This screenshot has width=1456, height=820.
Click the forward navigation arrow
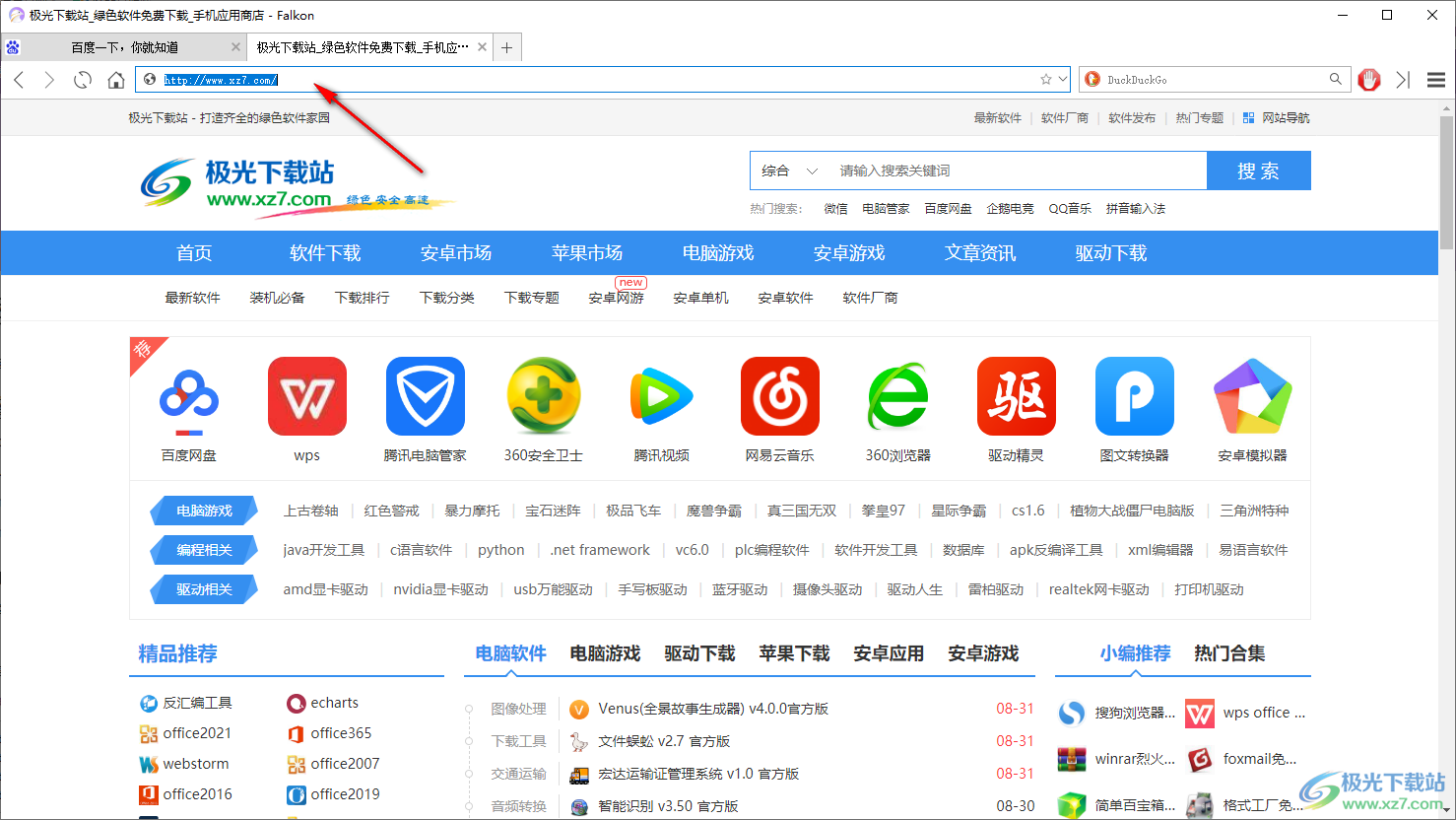click(x=49, y=80)
